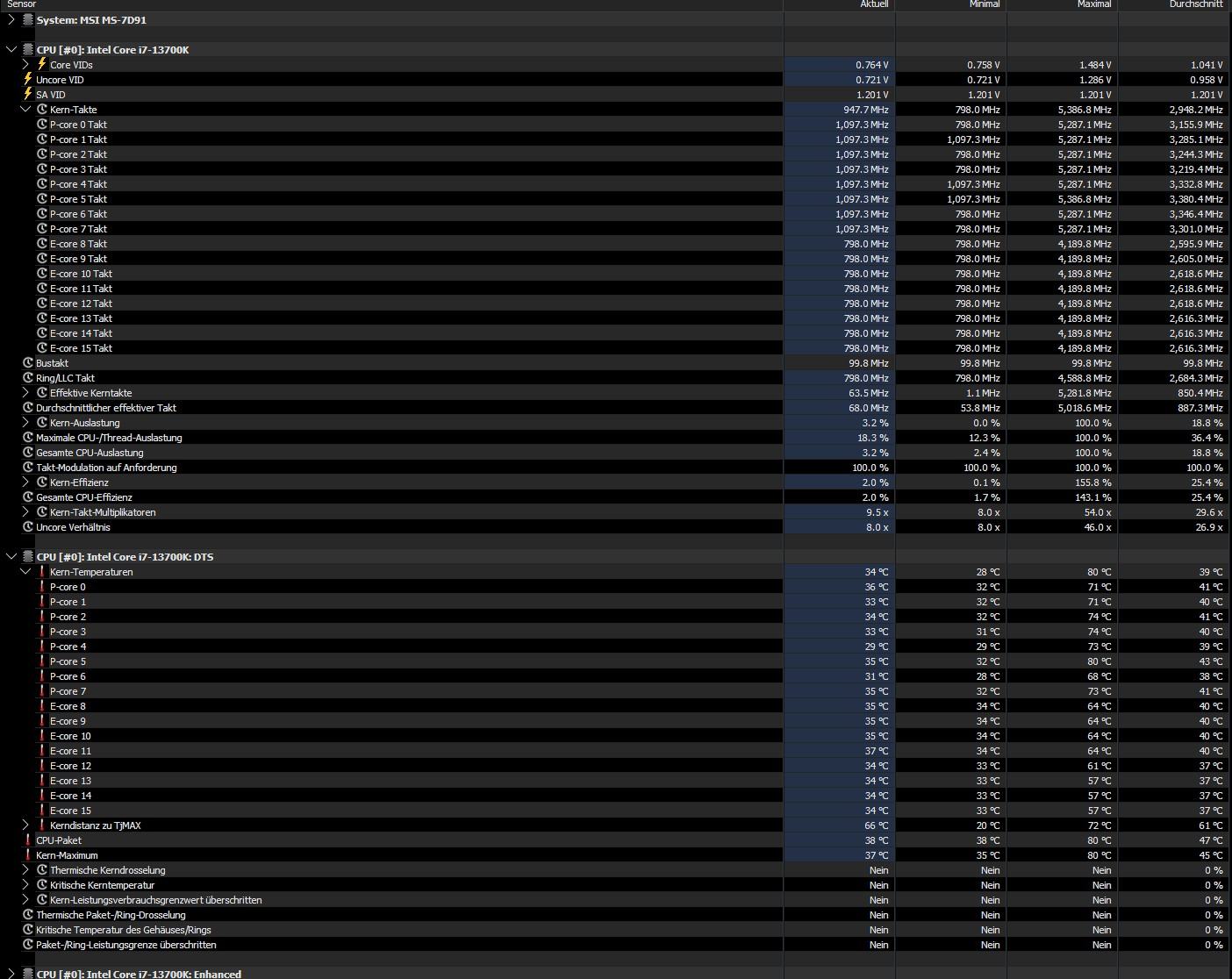
Task: Click Kern-Takte current value 947.7 MHz
Action: click(x=865, y=110)
